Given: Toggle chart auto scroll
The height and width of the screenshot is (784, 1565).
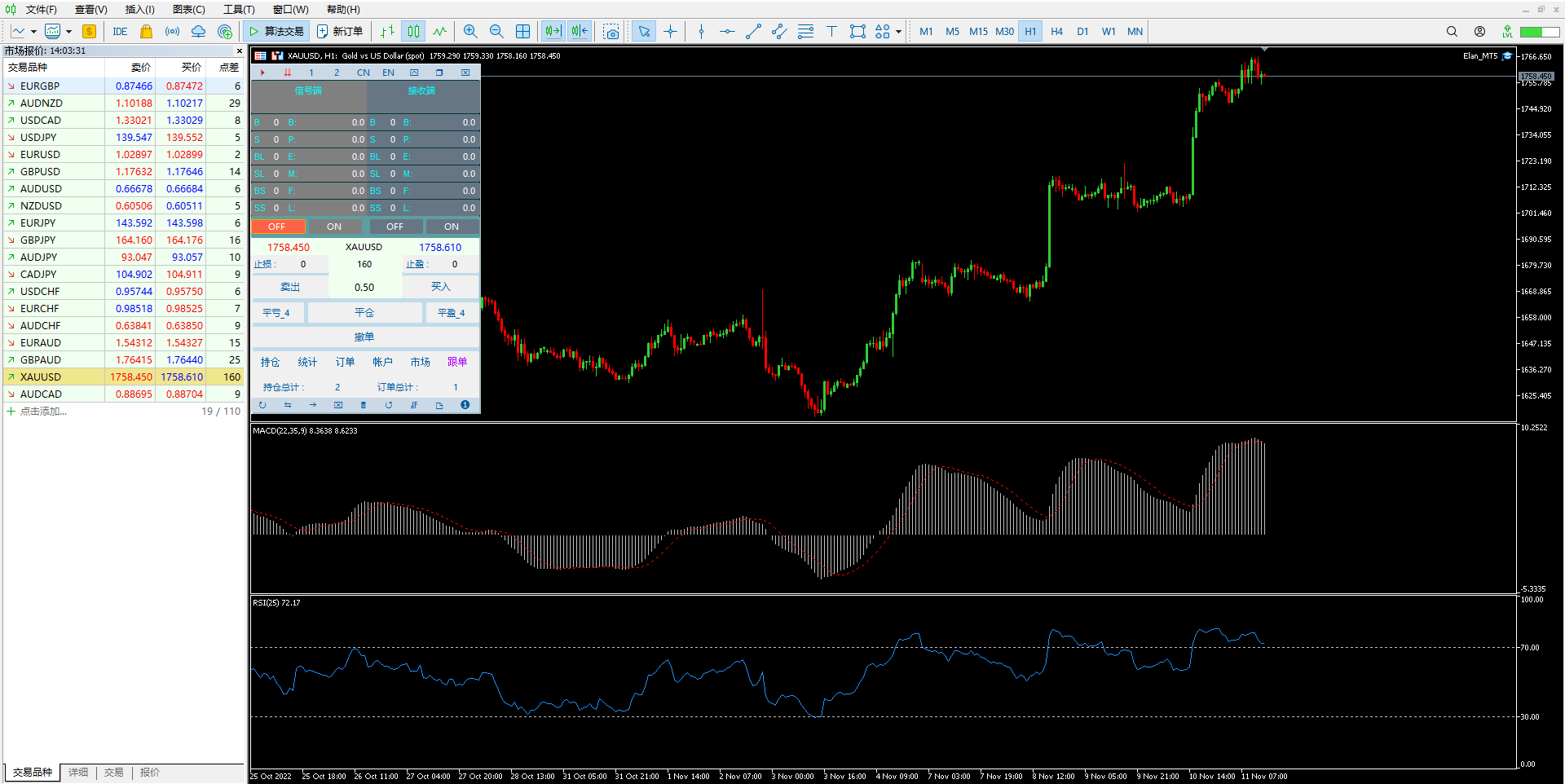Looking at the screenshot, I should pyautogui.click(x=553, y=32).
